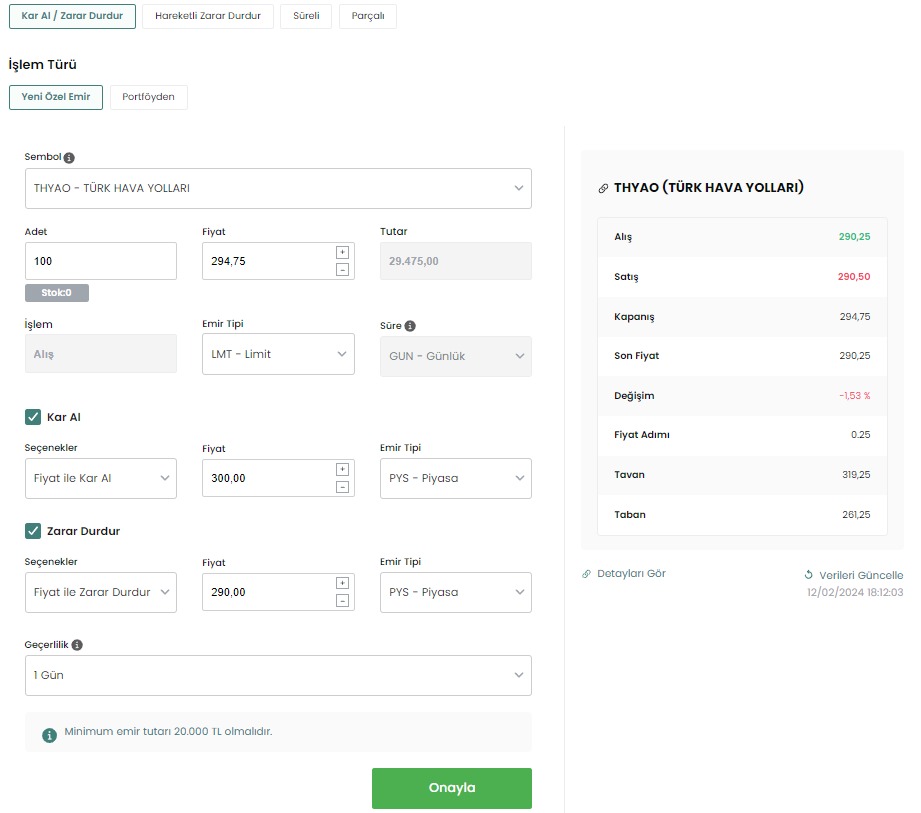
Task: Uncheck the Kar Al checkbox
Action: pos(33,417)
